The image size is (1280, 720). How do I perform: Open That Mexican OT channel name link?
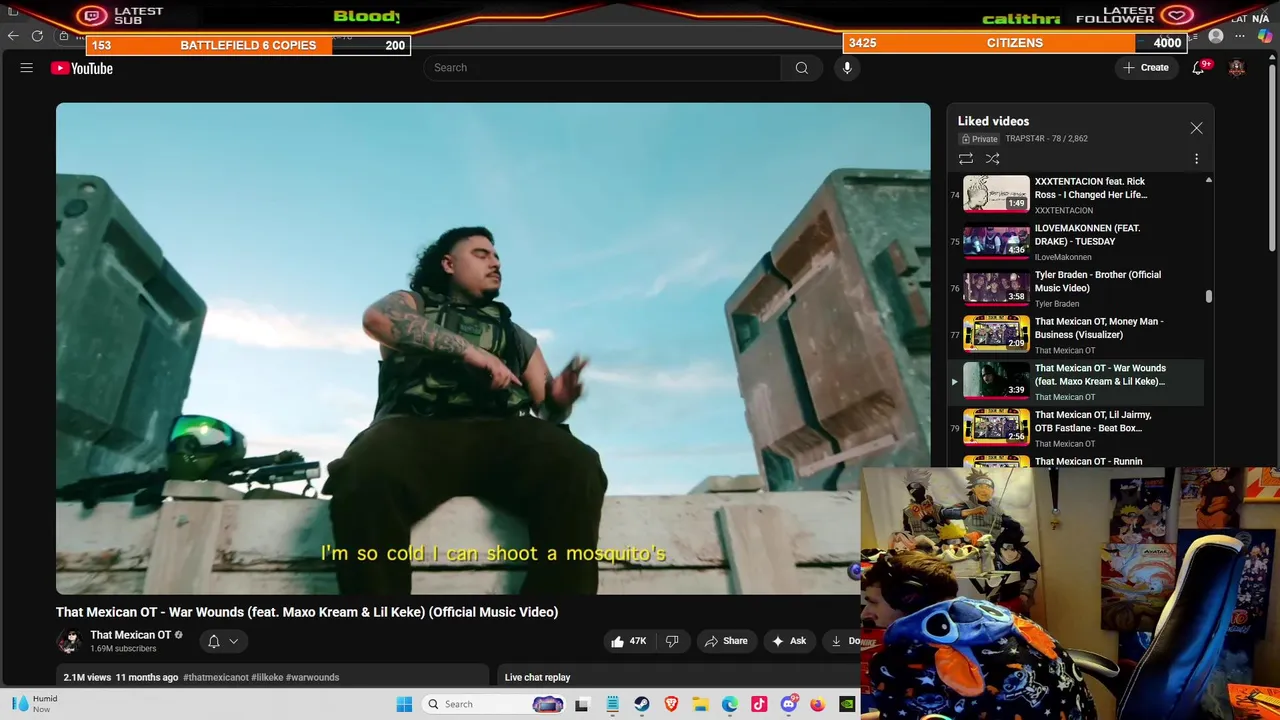pyautogui.click(x=131, y=635)
